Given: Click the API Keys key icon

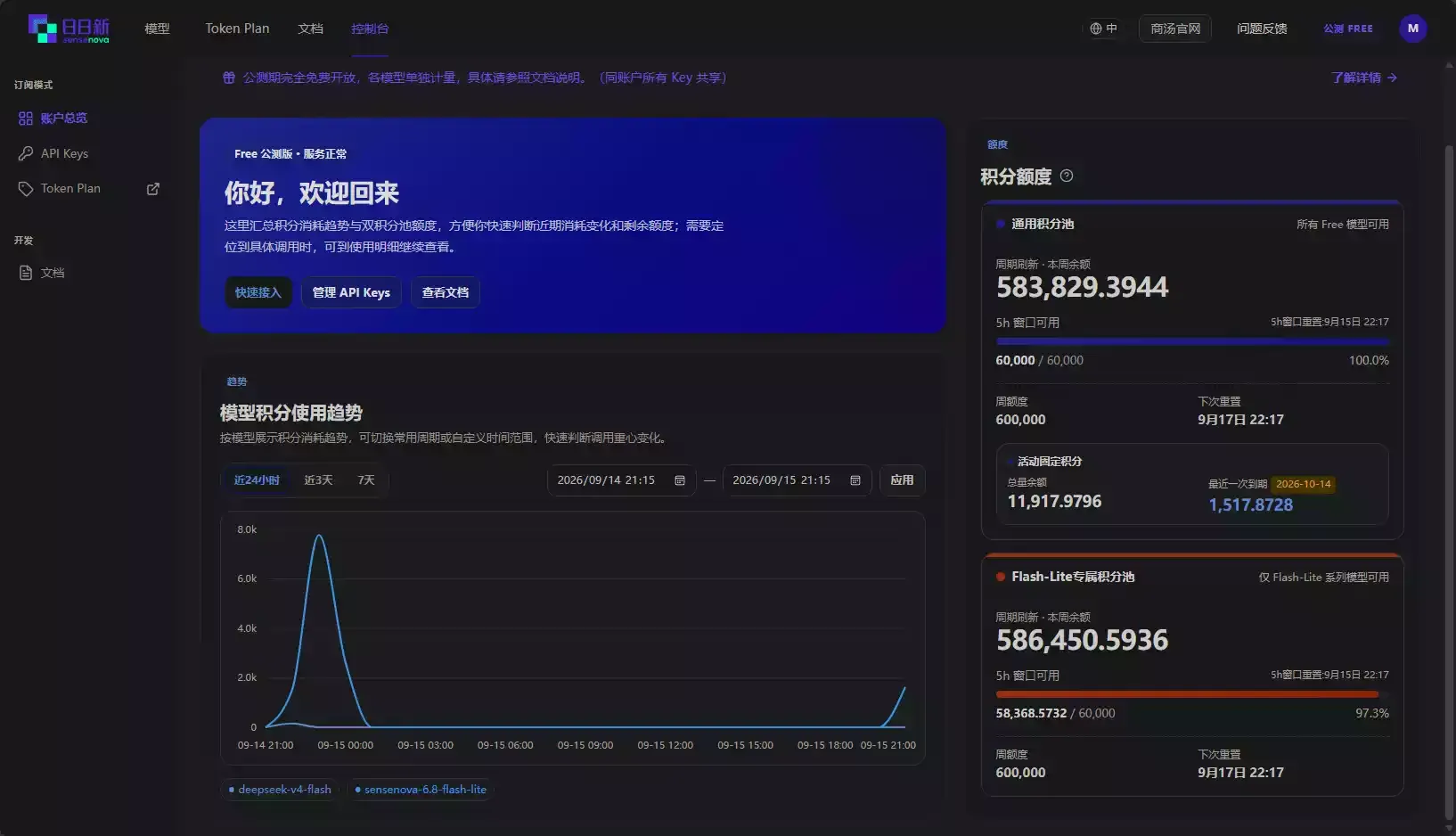Looking at the screenshot, I should (26, 153).
